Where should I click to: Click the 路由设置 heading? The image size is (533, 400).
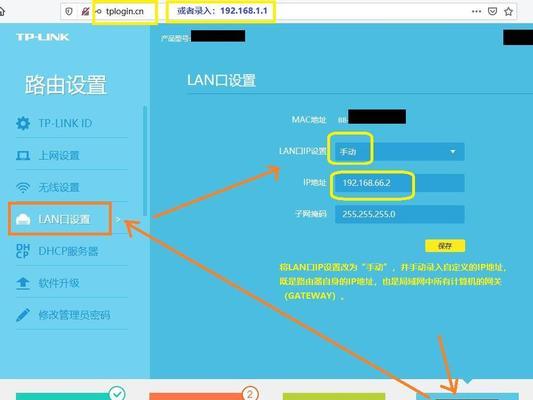[x=66, y=85]
